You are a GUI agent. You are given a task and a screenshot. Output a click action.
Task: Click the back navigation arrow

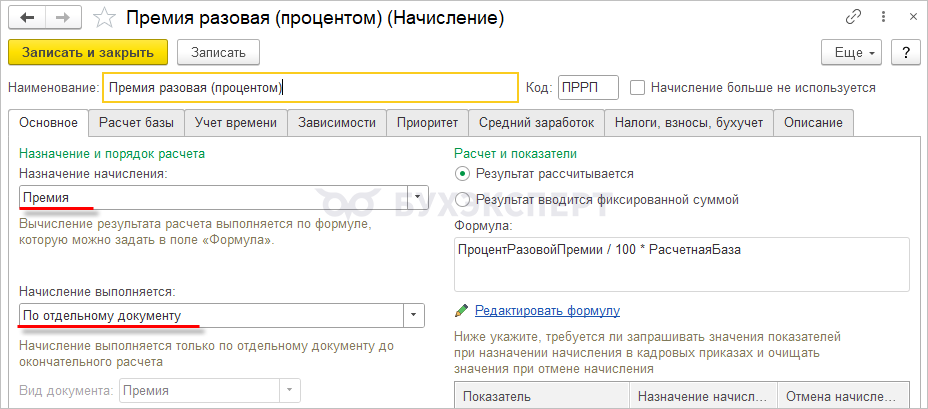coord(28,17)
